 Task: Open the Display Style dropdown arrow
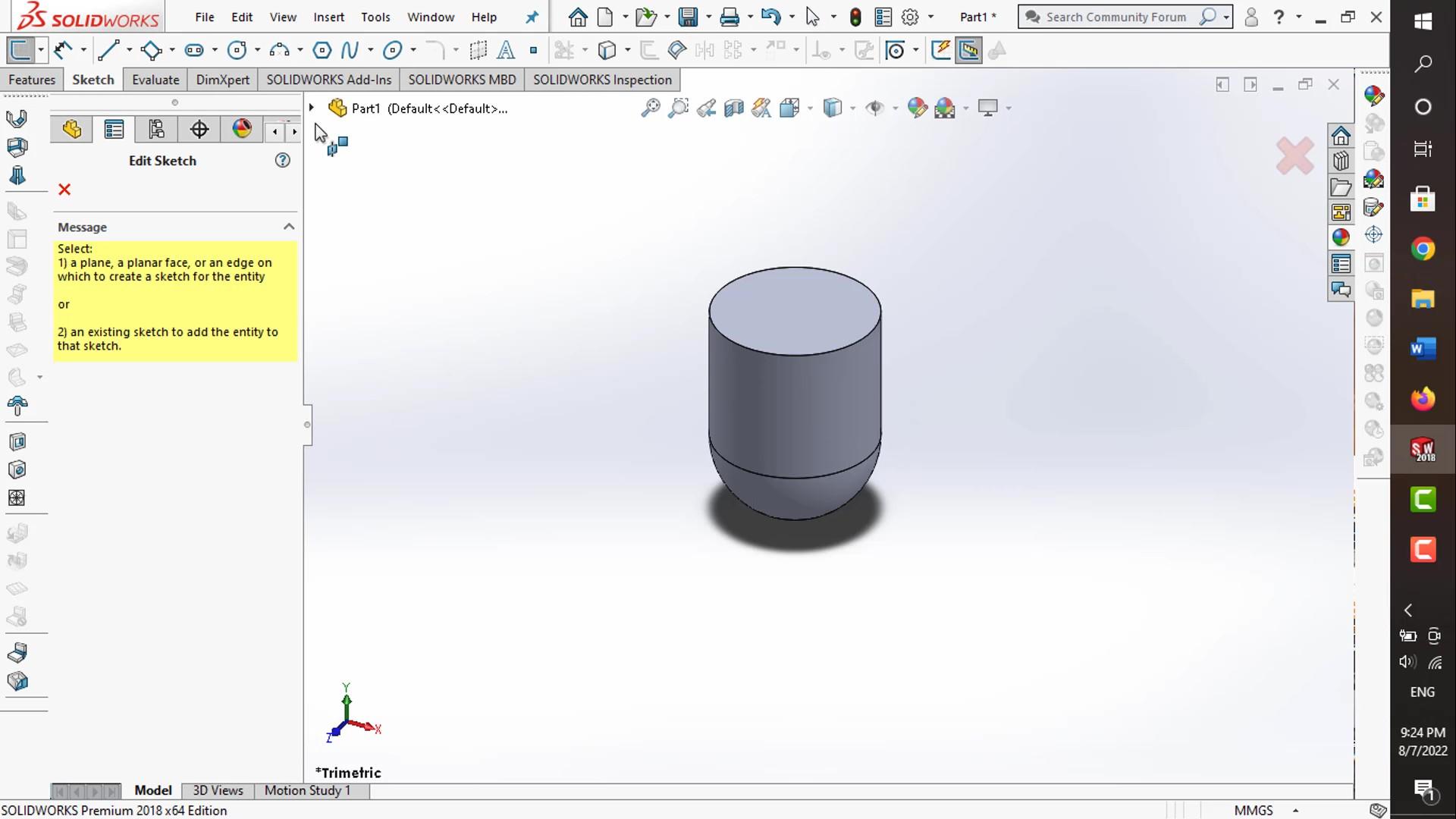click(852, 108)
